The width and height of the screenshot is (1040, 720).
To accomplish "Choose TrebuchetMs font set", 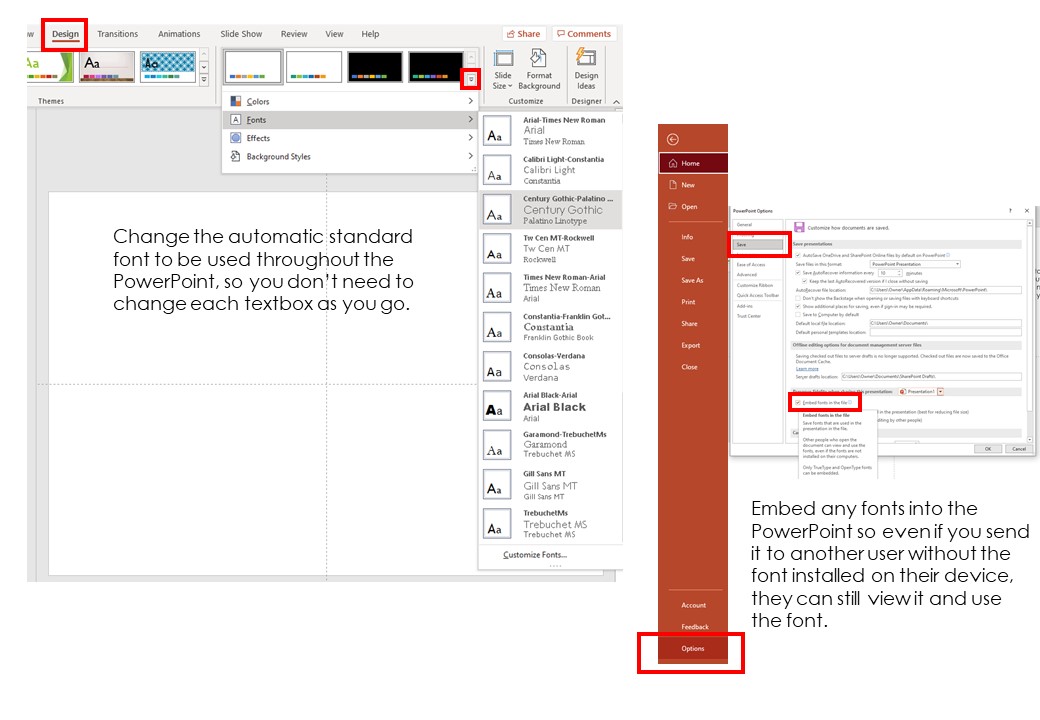I will [551, 524].
